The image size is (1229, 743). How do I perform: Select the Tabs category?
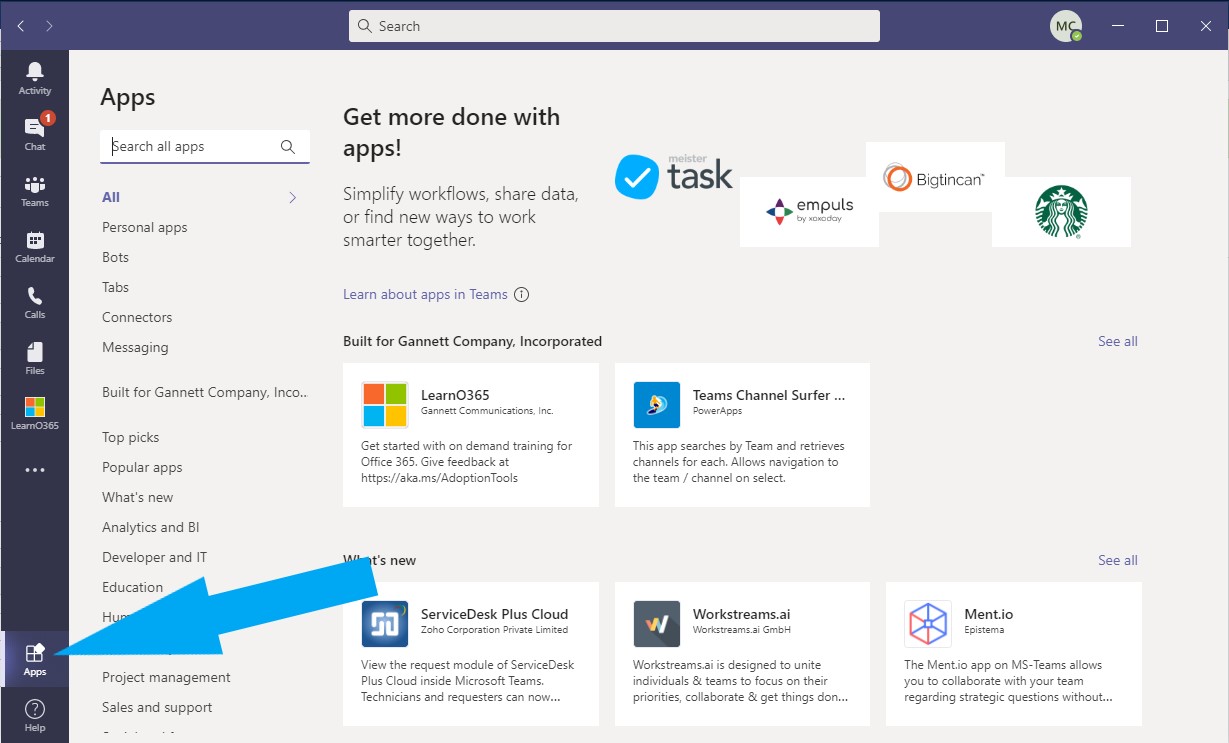coord(115,287)
